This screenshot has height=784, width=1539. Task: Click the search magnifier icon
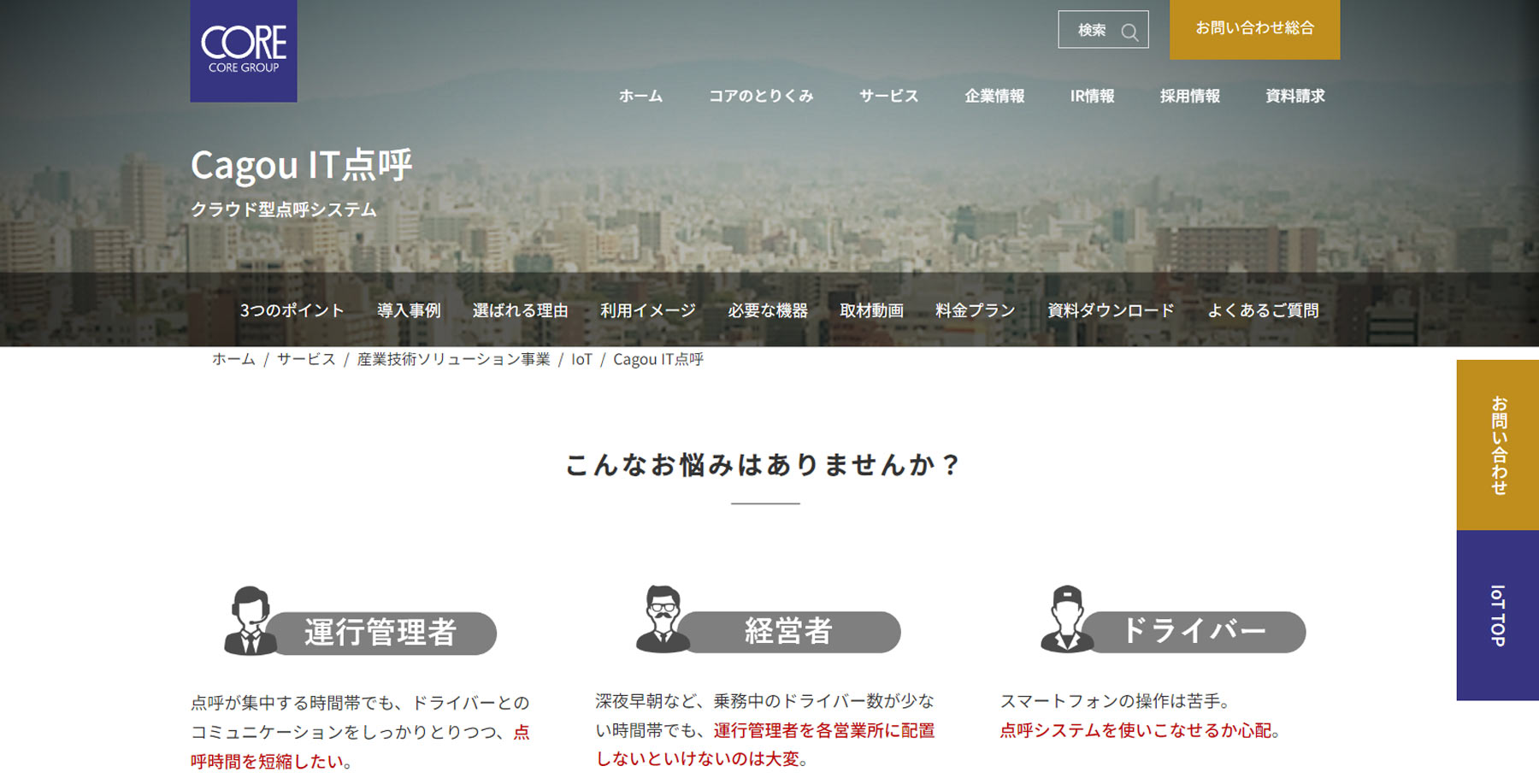[x=1129, y=32]
